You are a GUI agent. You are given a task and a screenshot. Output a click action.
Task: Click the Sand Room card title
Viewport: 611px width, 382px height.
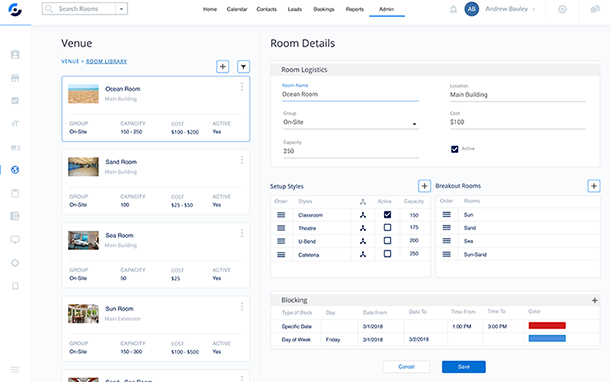[x=121, y=162]
